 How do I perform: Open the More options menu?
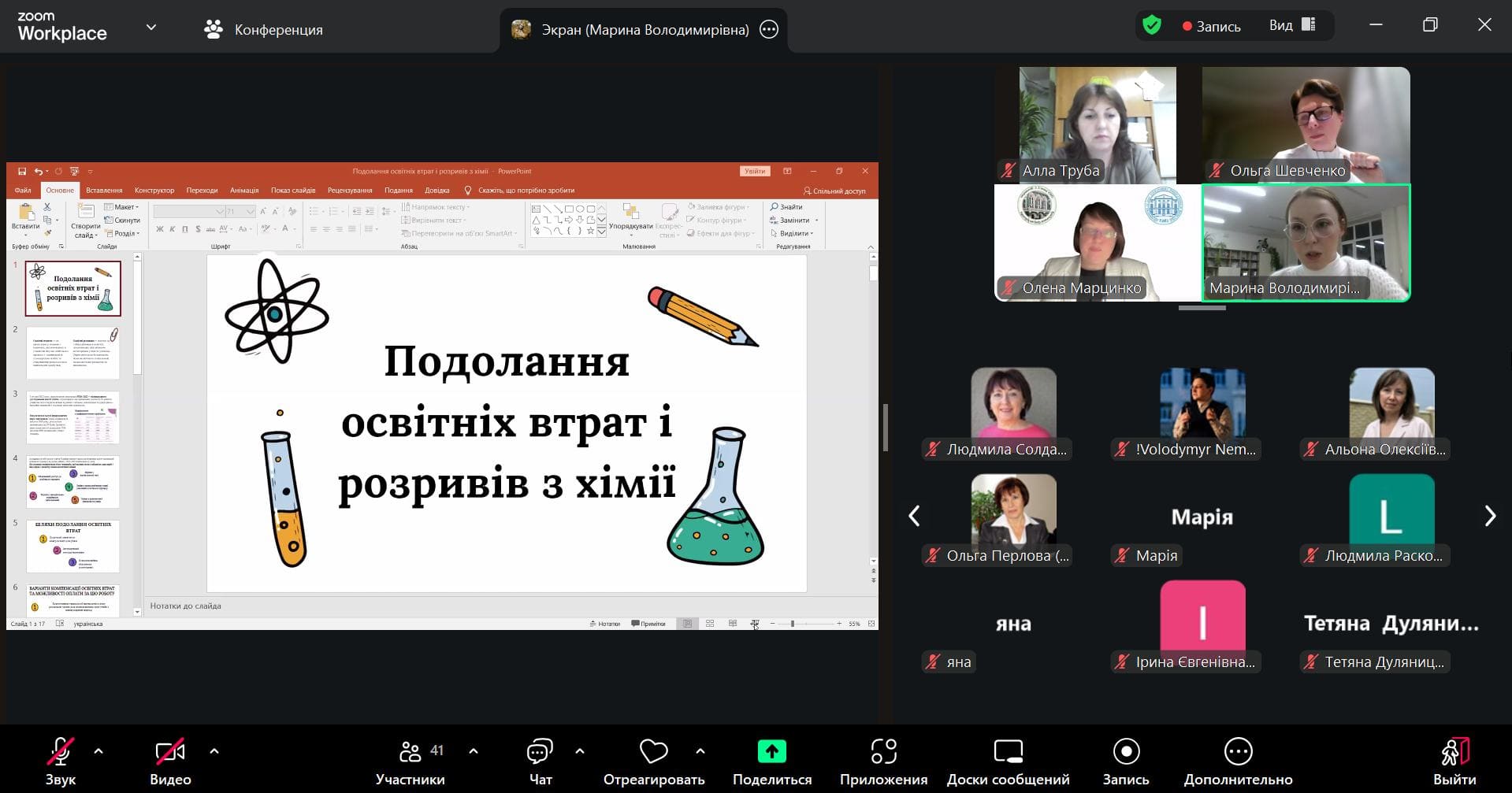click(x=1238, y=762)
